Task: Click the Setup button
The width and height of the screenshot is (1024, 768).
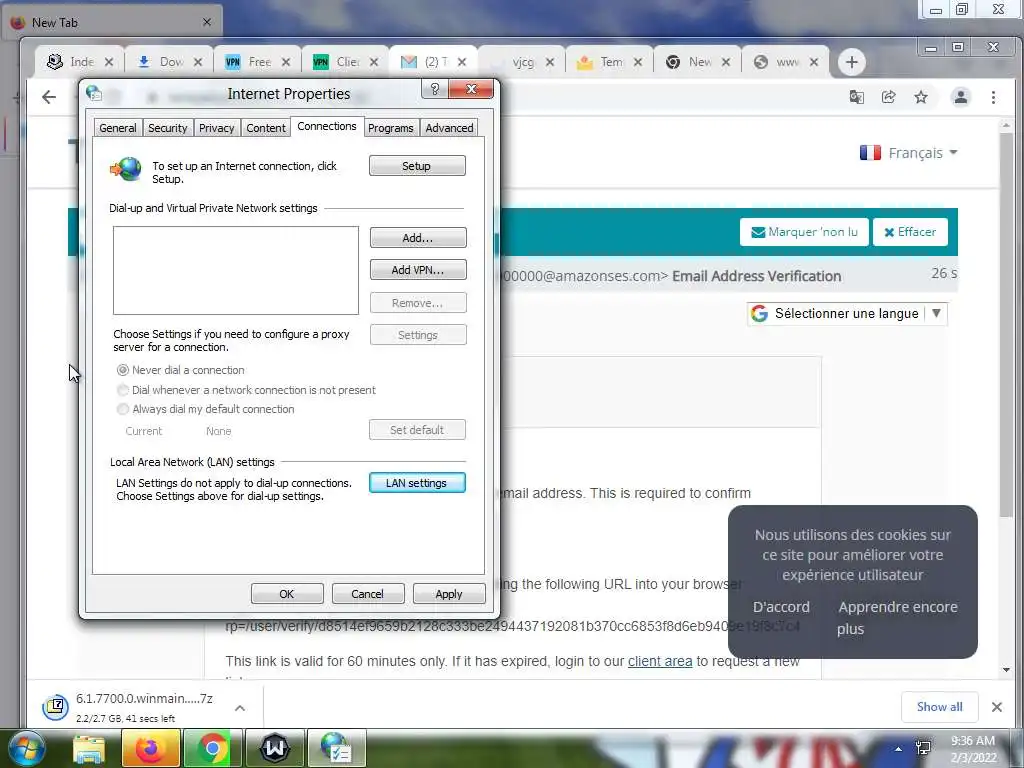Action: [417, 166]
